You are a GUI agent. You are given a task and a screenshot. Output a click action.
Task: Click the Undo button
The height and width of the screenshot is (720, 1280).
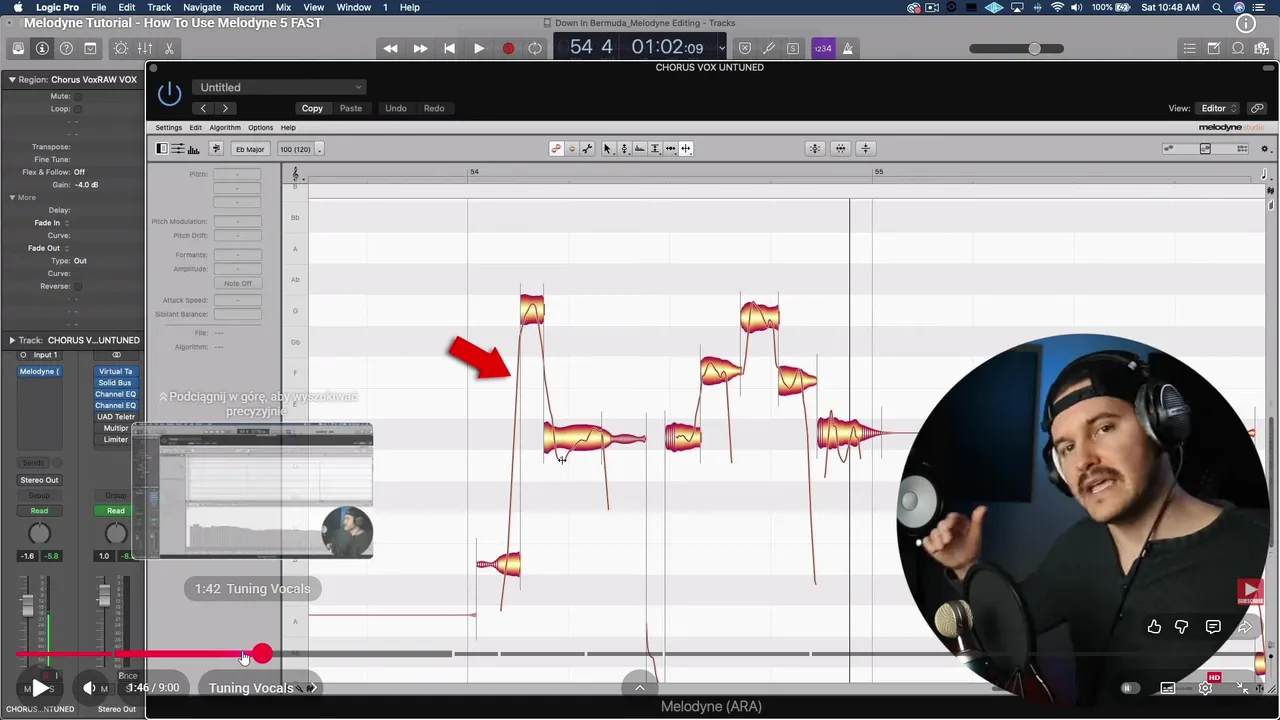[396, 108]
